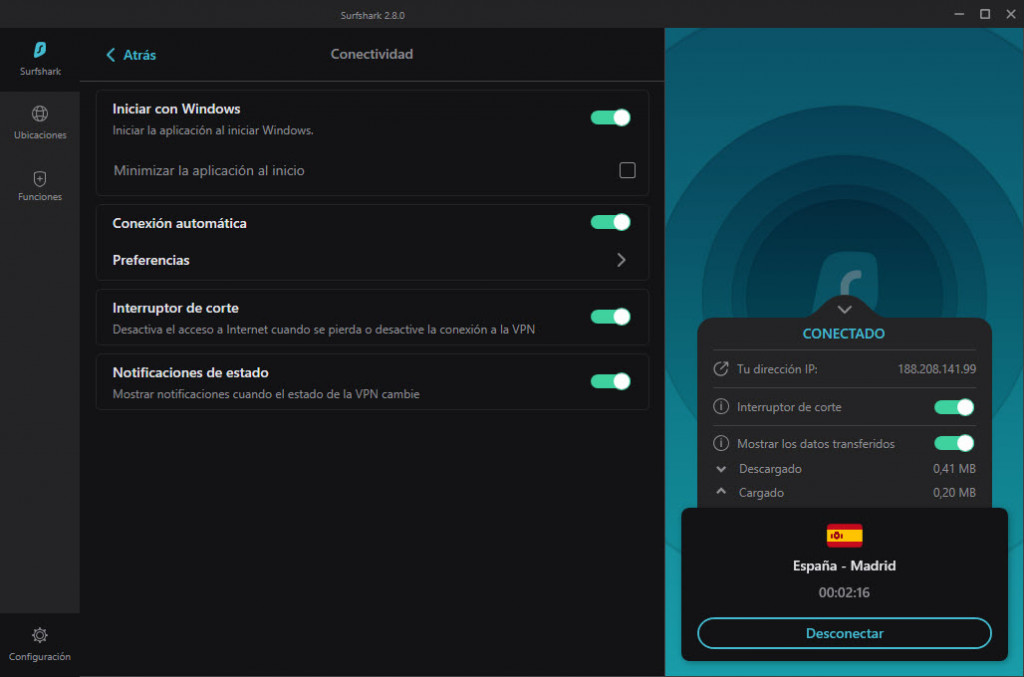1024x677 pixels.
Task: Click the IP address 188.208.141.99
Action: (x=936, y=369)
